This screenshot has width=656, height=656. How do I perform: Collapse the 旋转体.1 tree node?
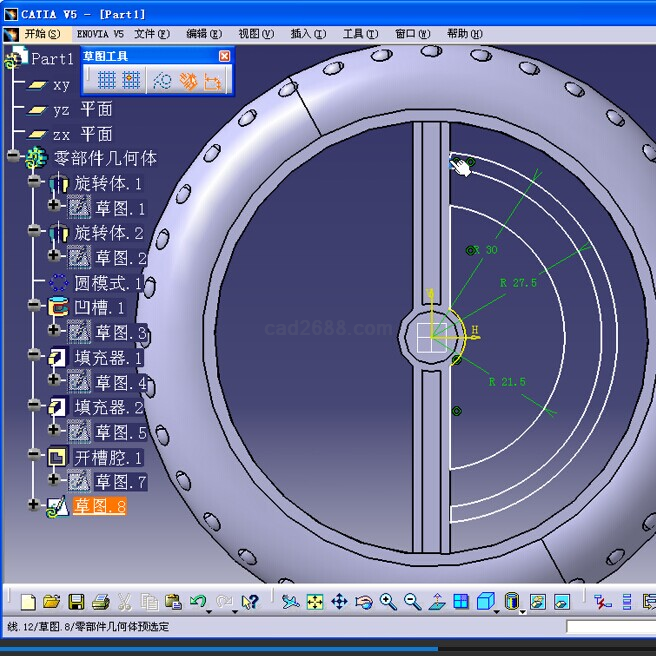35,183
